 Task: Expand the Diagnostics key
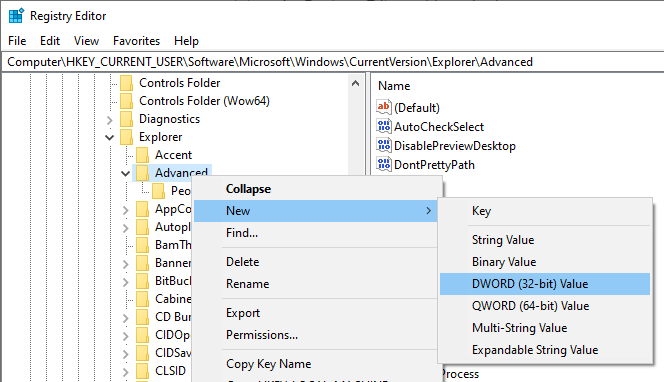pyautogui.click(x=110, y=120)
